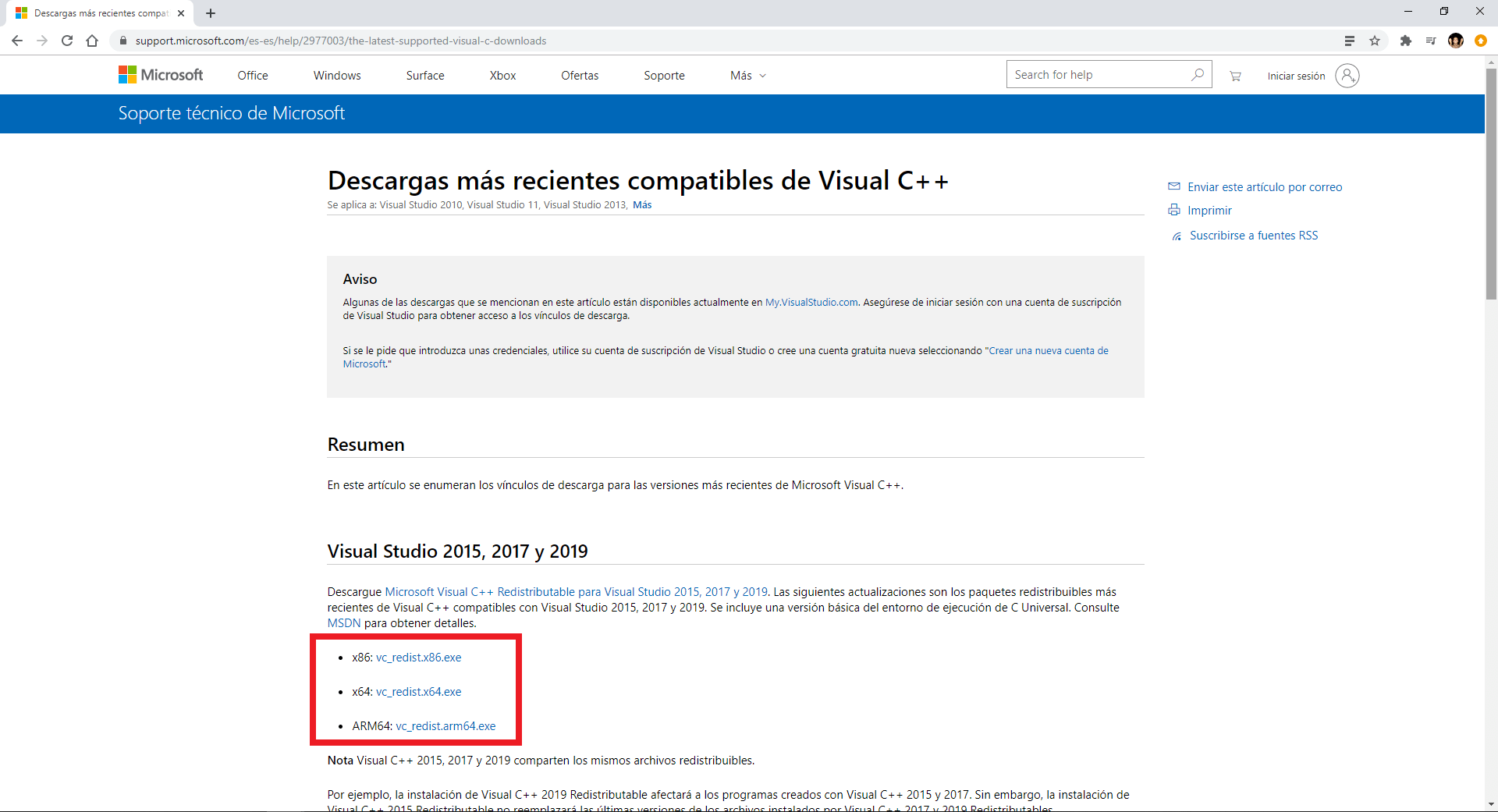Click Suscribirse a fuentes RSS link
The width and height of the screenshot is (1498, 812).
pyautogui.click(x=1254, y=236)
